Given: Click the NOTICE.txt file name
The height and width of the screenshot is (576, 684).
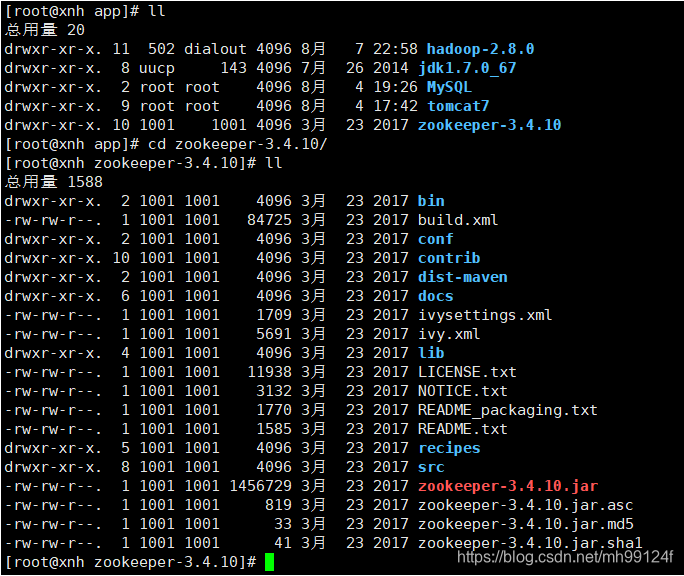Looking at the screenshot, I should pos(462,391).
